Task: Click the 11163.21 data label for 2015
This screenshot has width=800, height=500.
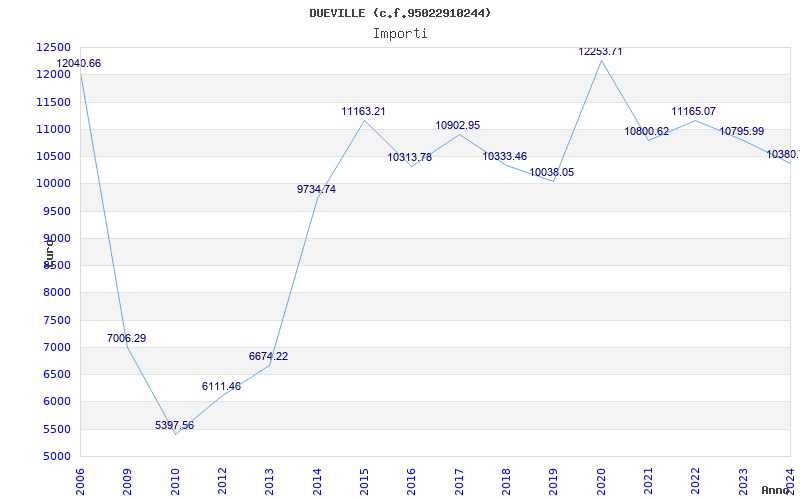Action: (x=363, y=112)
